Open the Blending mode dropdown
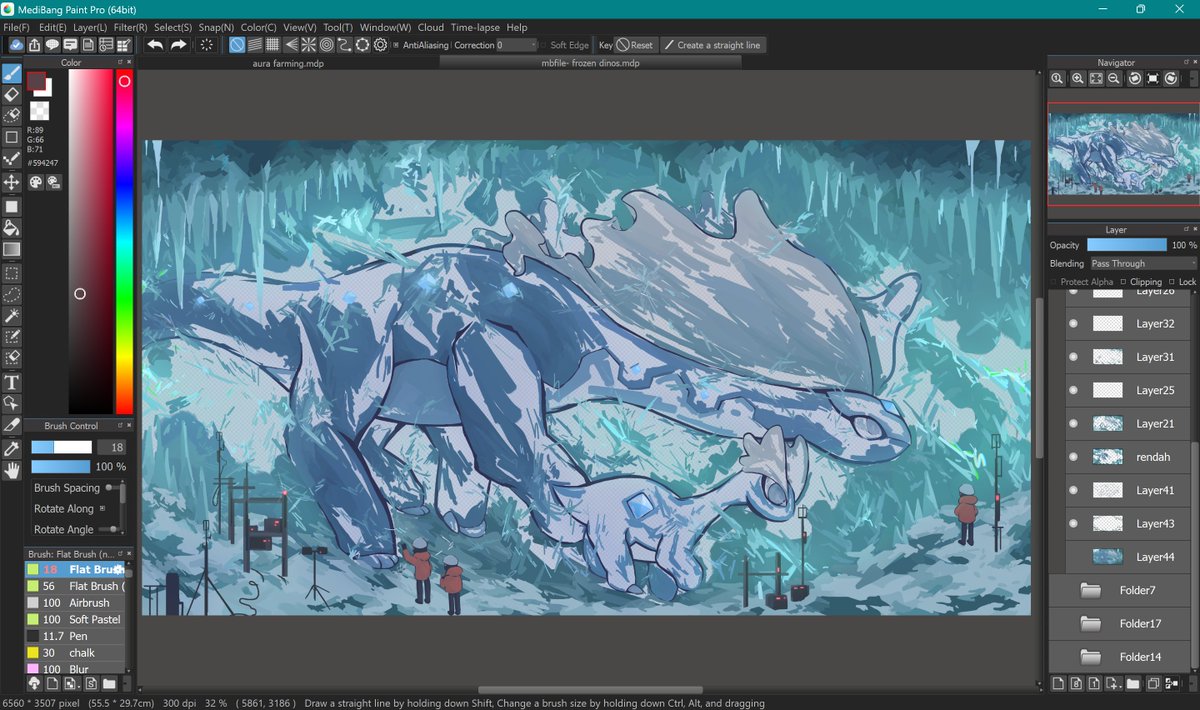The width and height of the screenshot is (1200, 710). coord(1143,264)
